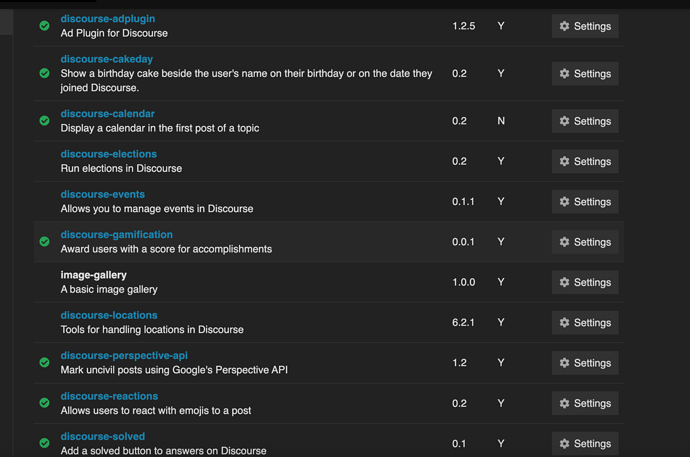Open Settings for discourse-reactions
The image size is (690, 457).
585,403
